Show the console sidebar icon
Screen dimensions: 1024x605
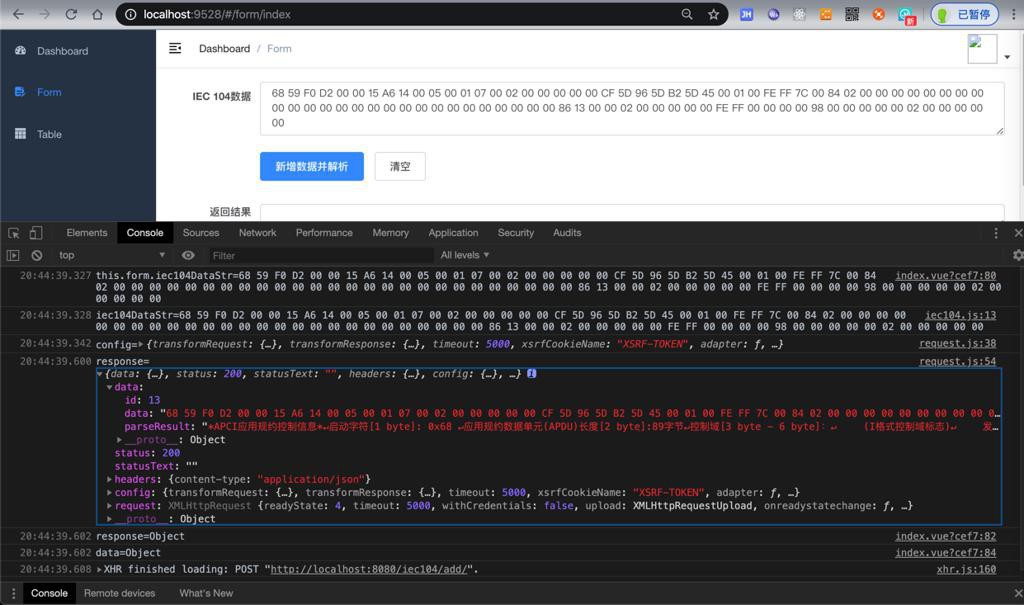(13, 255)
